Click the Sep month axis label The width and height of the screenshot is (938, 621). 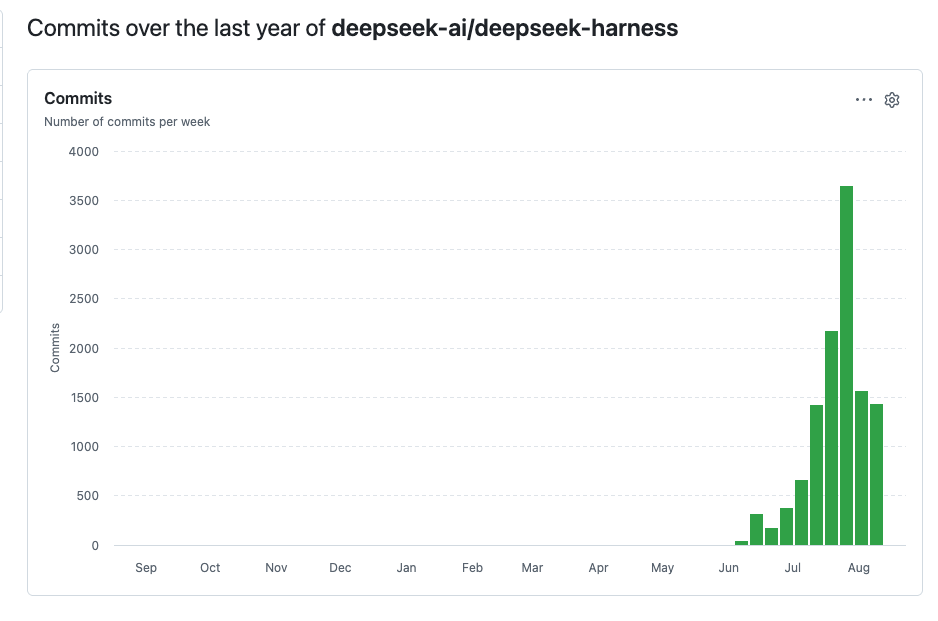(x=146, y=568)
